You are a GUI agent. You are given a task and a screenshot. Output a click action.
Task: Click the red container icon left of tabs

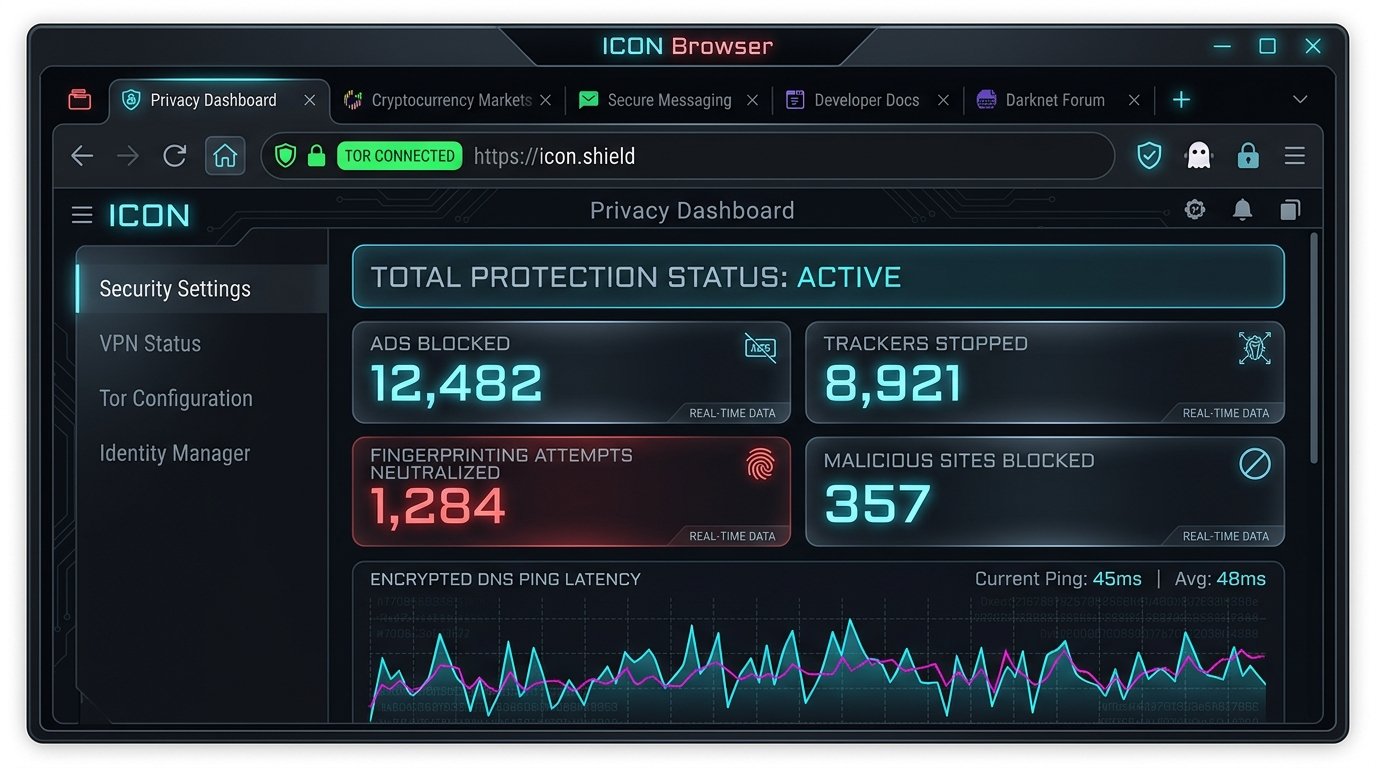[x=80, y=100]
